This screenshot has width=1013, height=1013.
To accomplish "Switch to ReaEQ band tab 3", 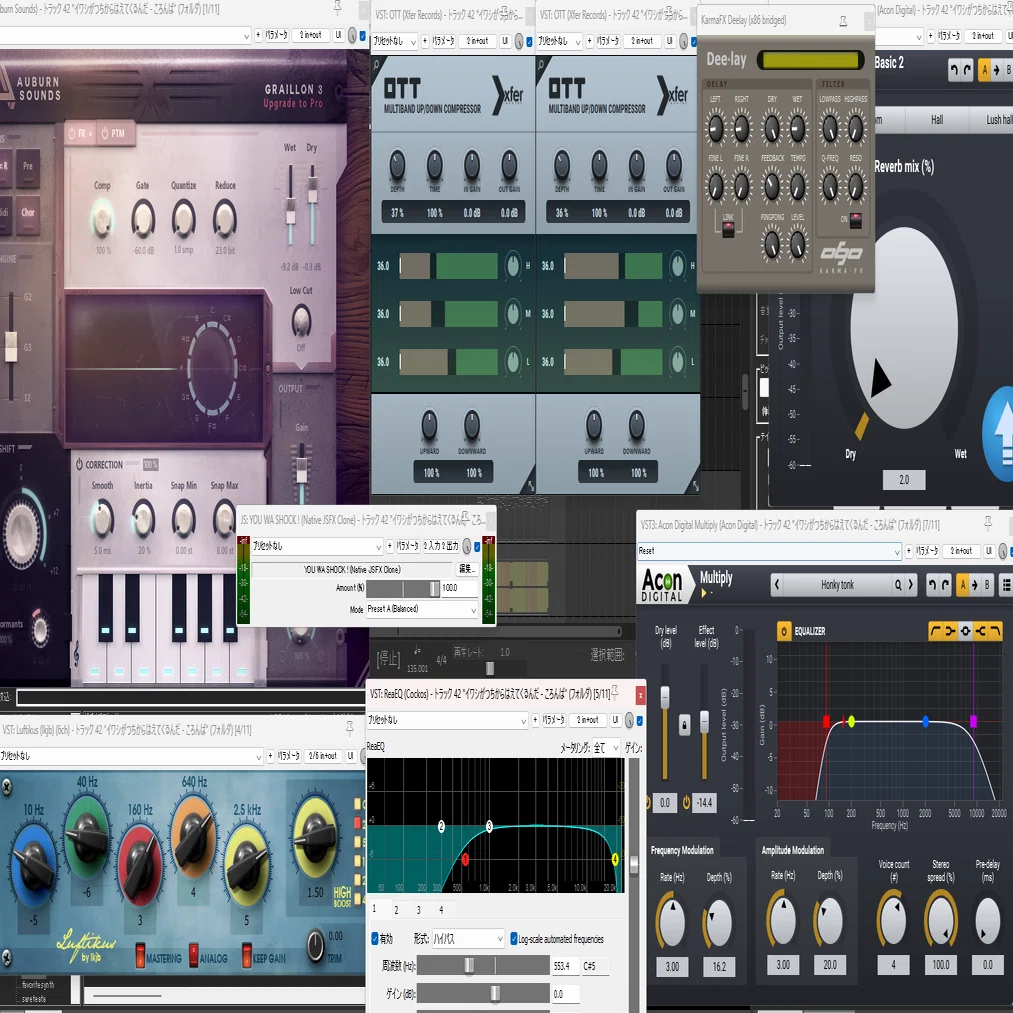I will click(x=419, y=910).
